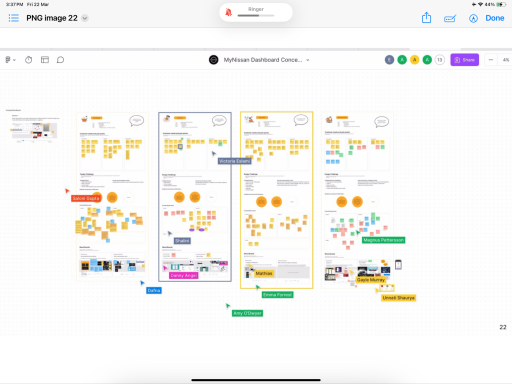
Task: Show the 13 additional collaborators badge
Action: pos(440,60)
